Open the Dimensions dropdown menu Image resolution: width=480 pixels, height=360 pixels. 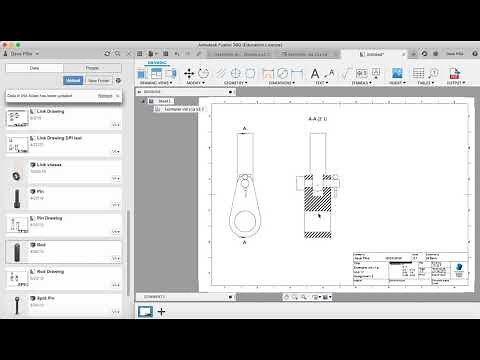282,83
